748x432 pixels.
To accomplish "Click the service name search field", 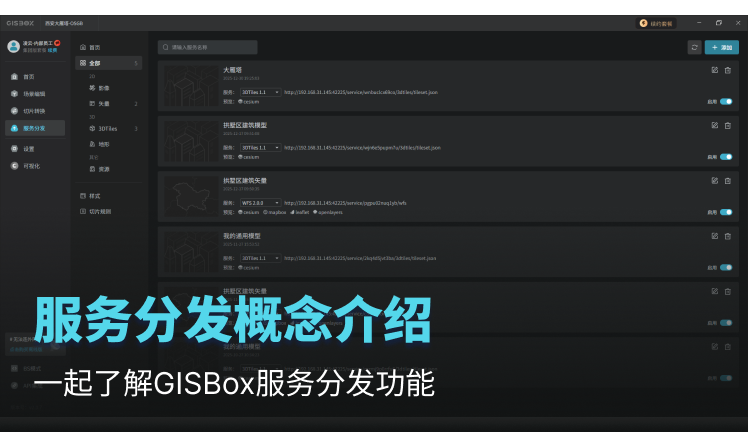I will 208,47.
